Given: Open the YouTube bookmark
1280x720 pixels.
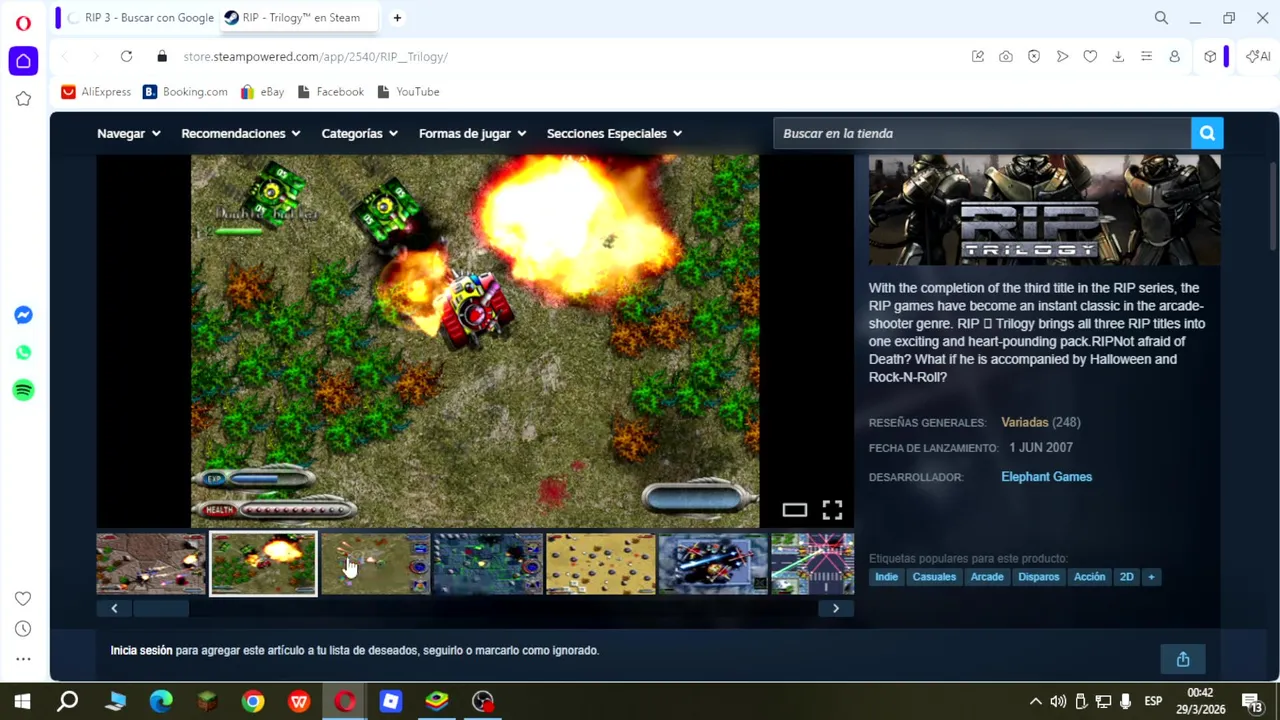Looking at the screenshot, I should [408, 91].
